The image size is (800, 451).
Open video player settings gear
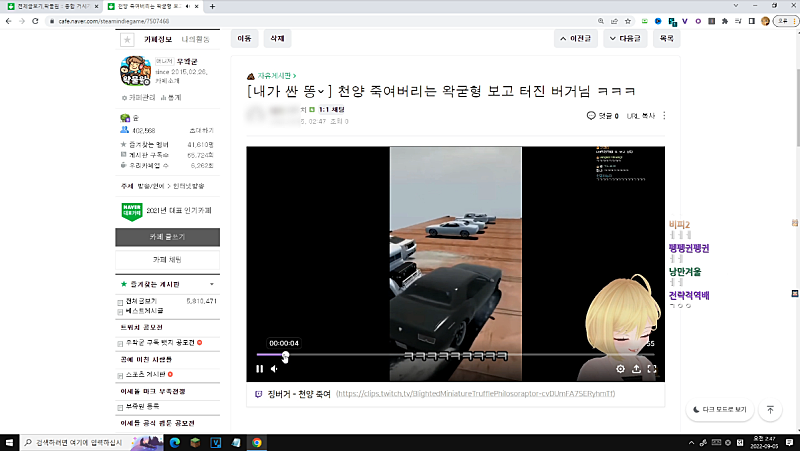coord(620,368)
